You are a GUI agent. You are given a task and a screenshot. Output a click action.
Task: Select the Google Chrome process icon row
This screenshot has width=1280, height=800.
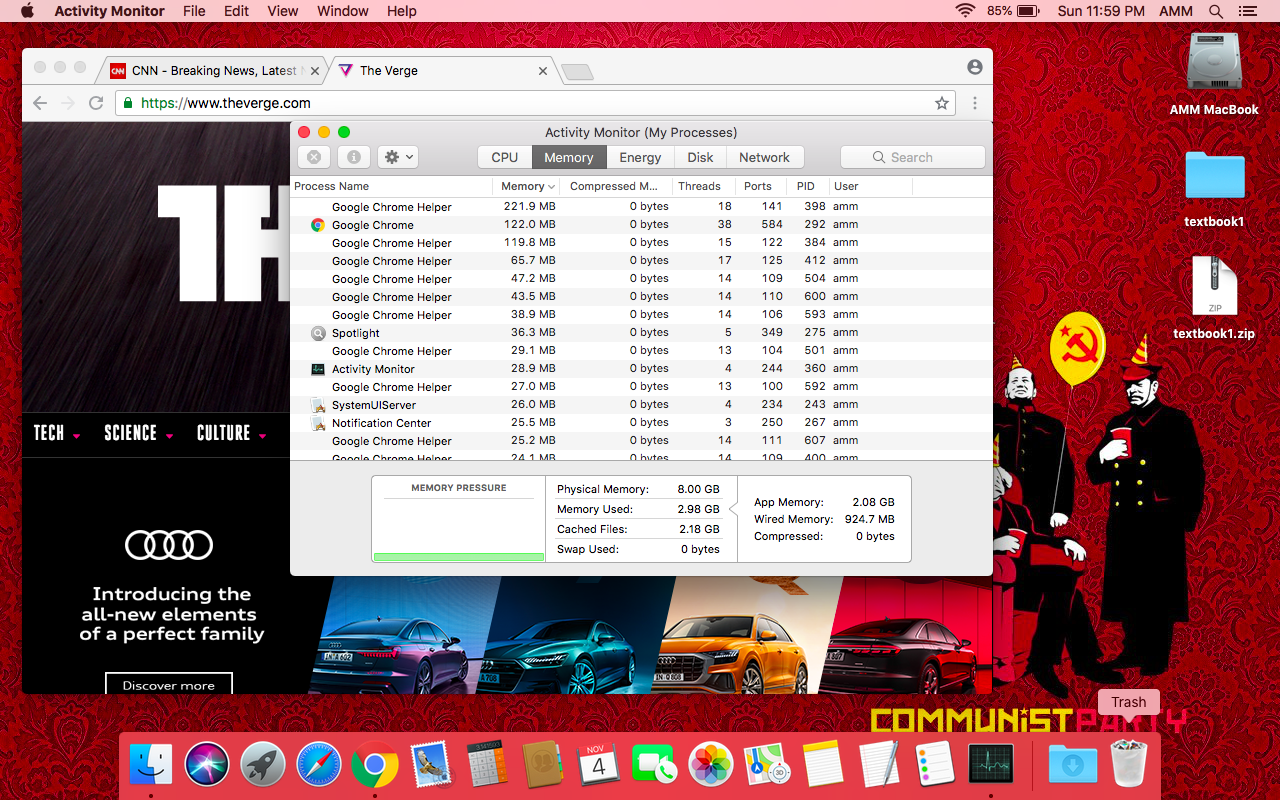click(318, 225)
